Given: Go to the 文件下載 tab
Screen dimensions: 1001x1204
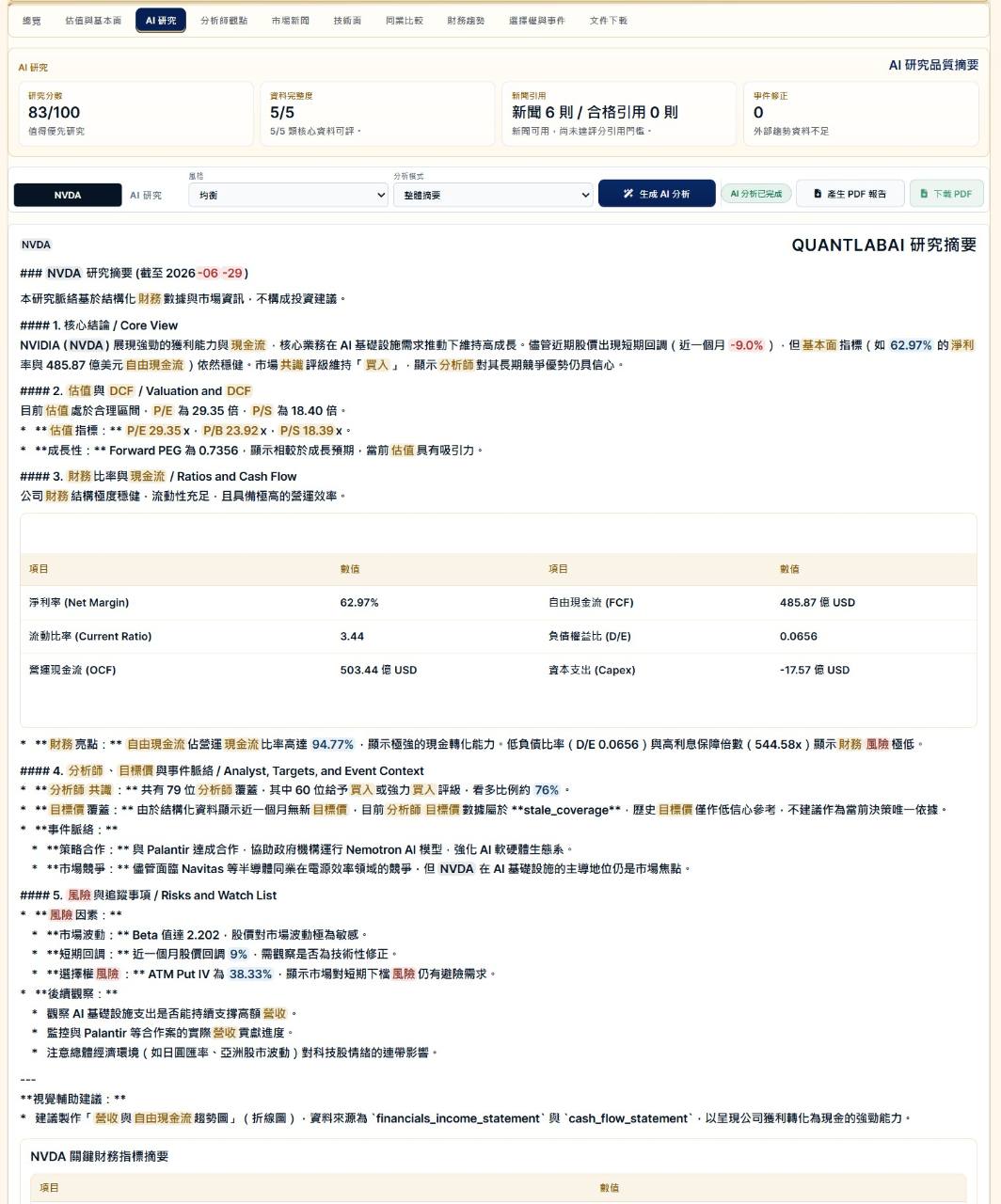Looking at the screenshot, I should tap(608, 20).
